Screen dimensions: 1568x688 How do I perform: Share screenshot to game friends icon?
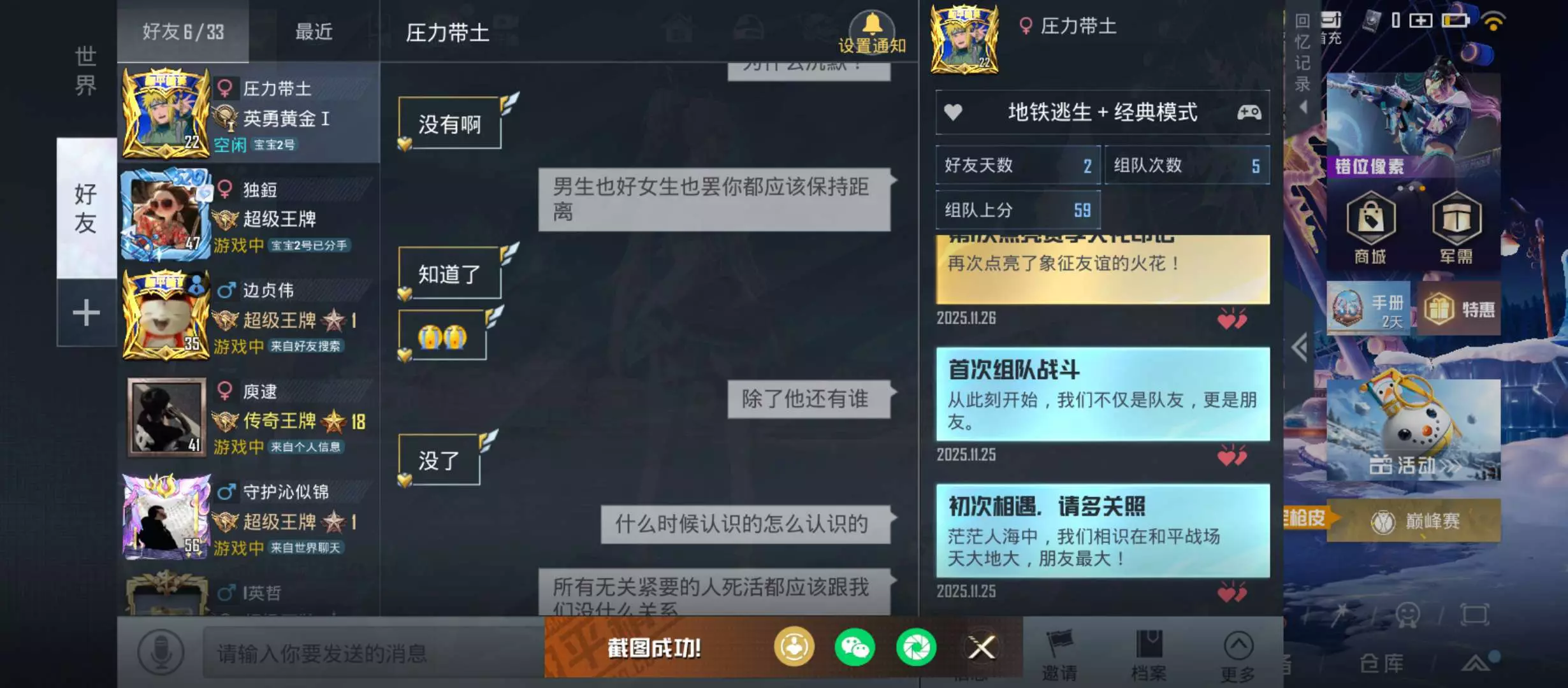click(x=794, y=647)
